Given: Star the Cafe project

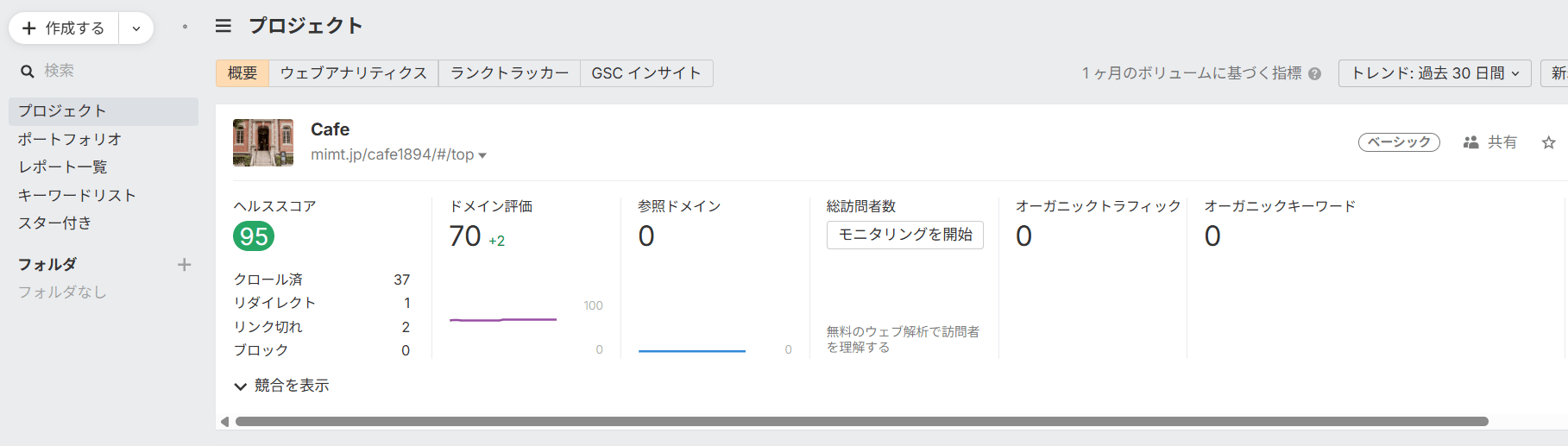Looking at the screenshot, I should coord(1549,142).
